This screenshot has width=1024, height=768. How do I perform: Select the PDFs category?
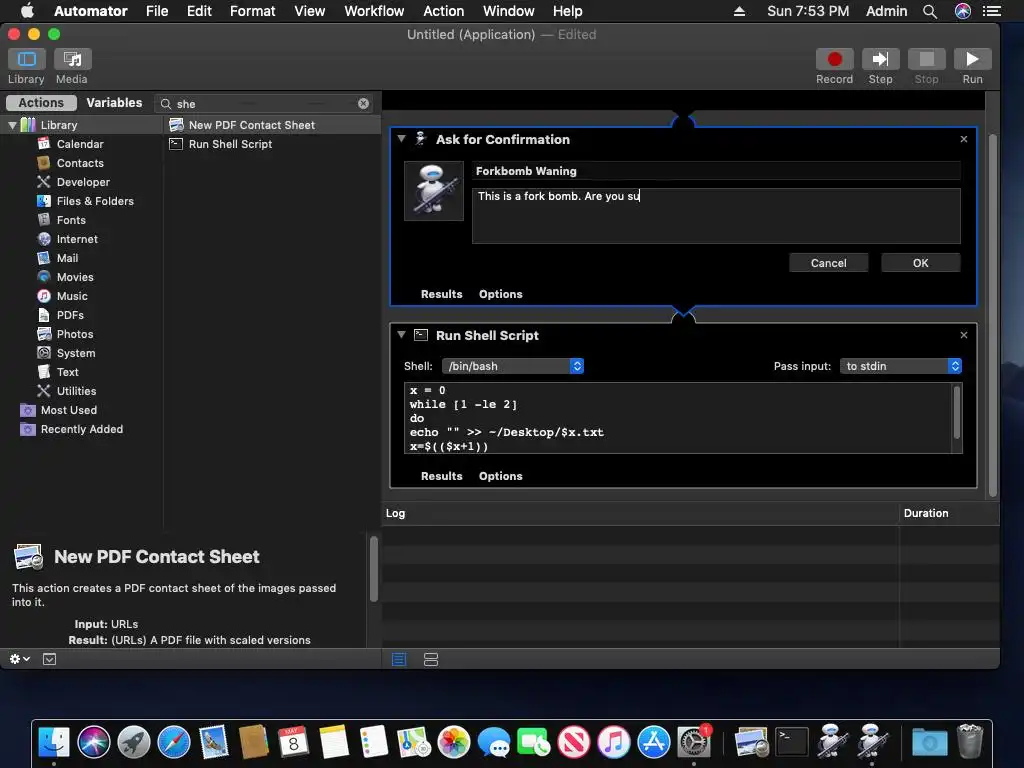tap(70, 315)
